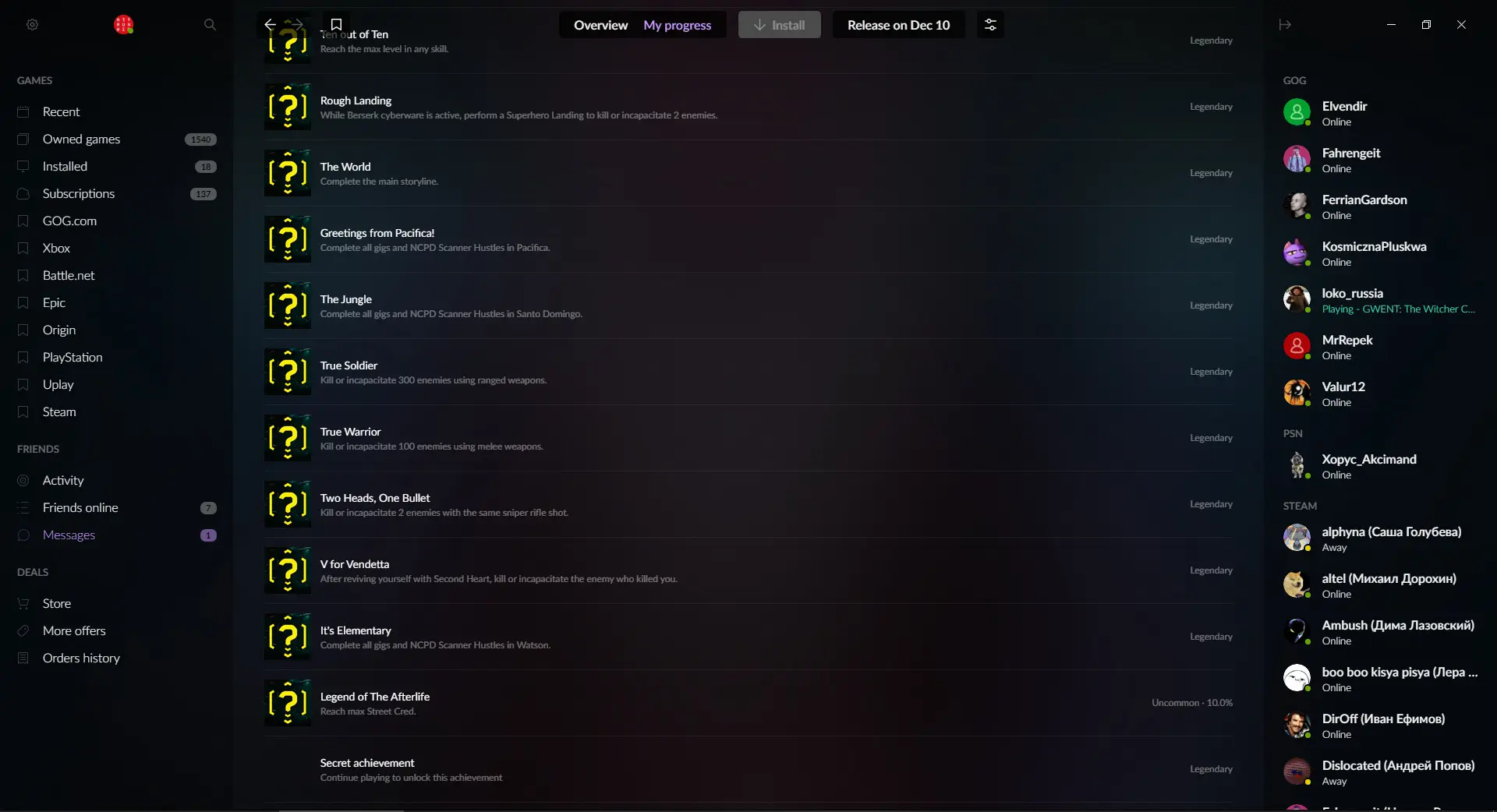This screenshot has height=812, width=1497.
Task: Open altel's avatar
Action: point(1297,584)
